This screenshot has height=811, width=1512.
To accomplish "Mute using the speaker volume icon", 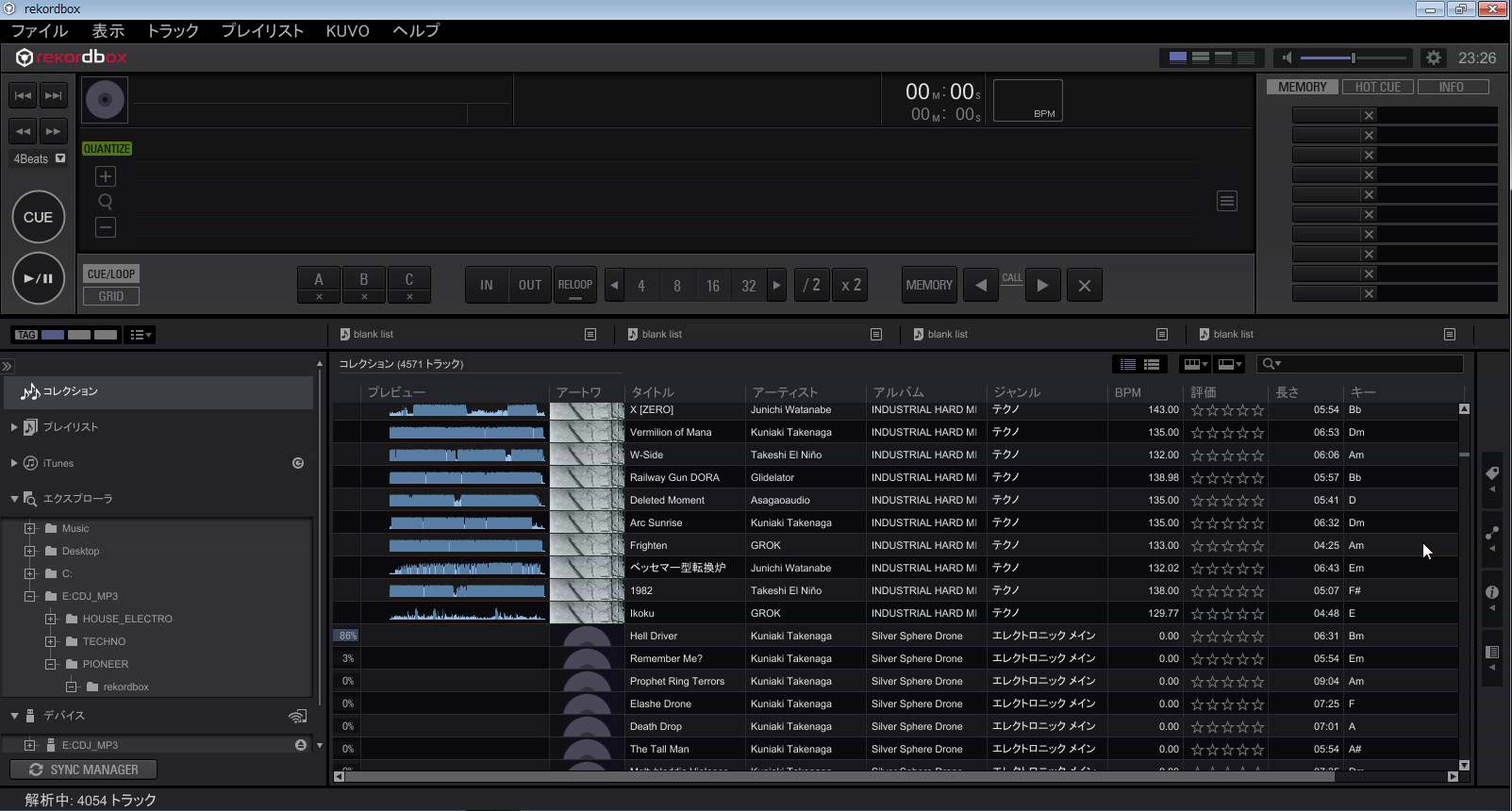I will coord(1286,58).
